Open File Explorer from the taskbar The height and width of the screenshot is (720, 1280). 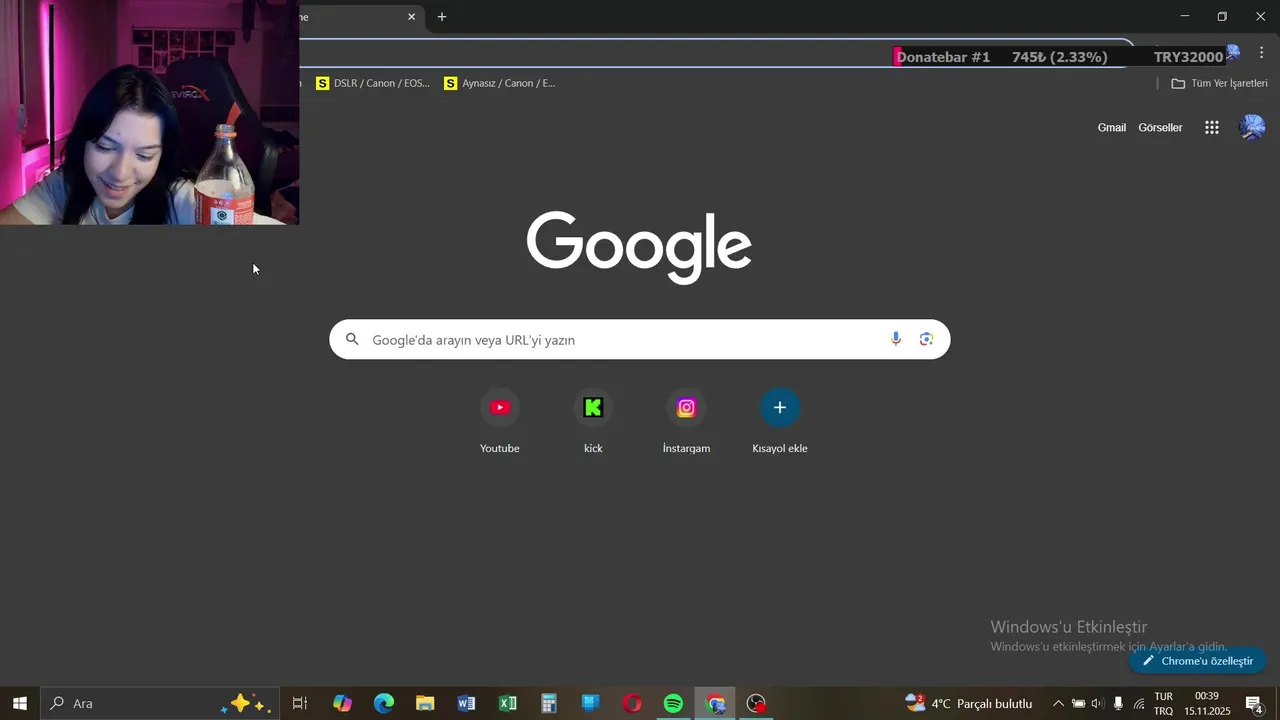(425, 703)
